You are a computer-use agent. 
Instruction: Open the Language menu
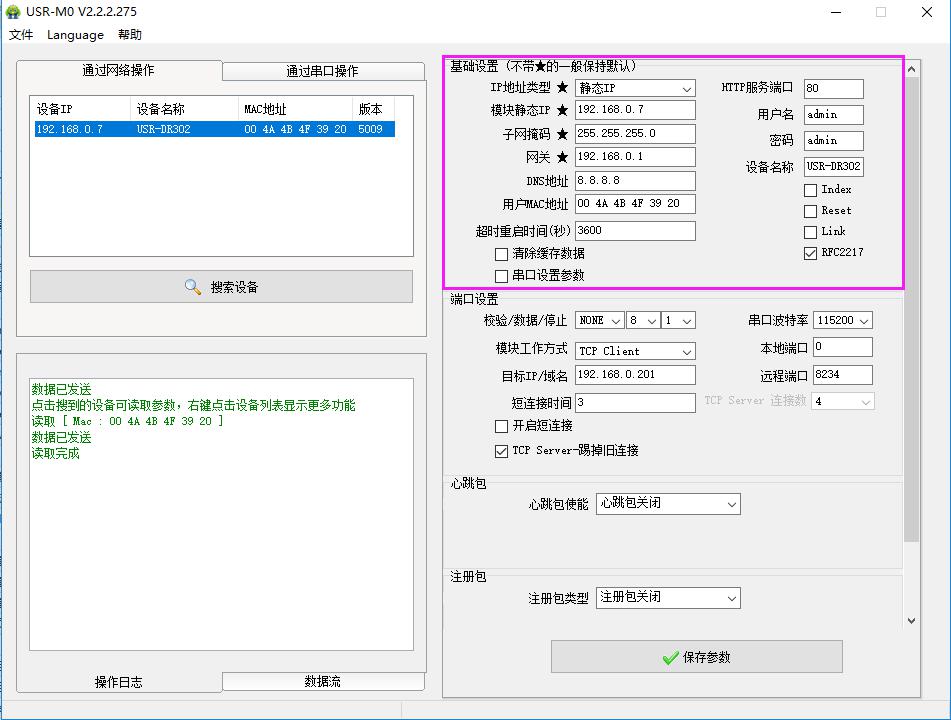click(x=75, y=35)
